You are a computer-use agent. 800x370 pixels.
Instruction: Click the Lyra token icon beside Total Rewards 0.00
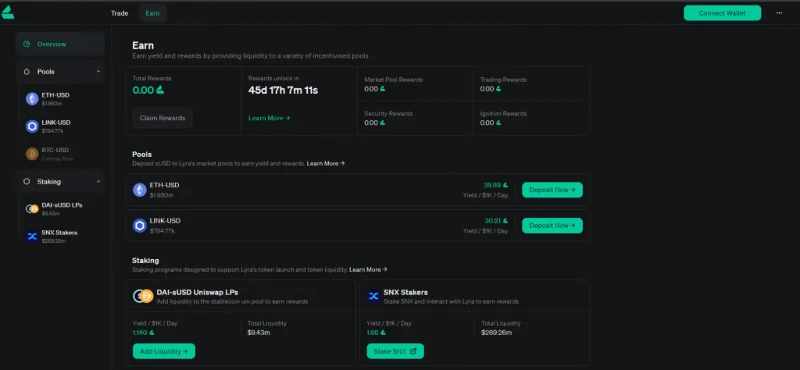(160, 90)
